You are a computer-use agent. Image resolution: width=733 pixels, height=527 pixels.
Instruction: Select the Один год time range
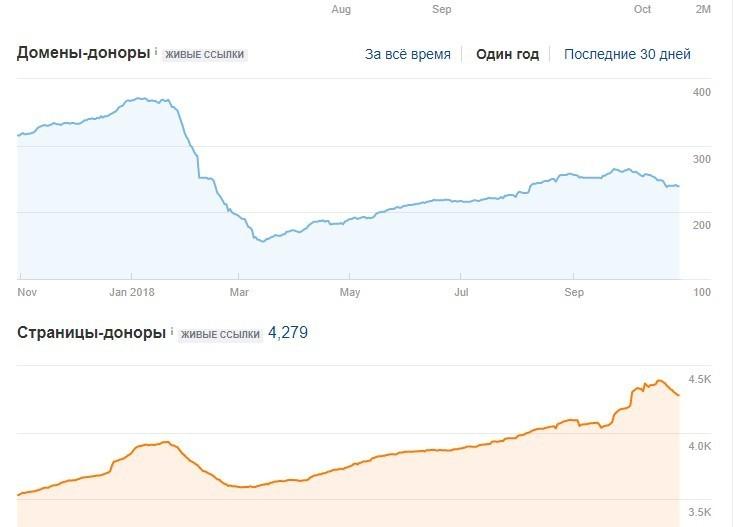(507, 54)
